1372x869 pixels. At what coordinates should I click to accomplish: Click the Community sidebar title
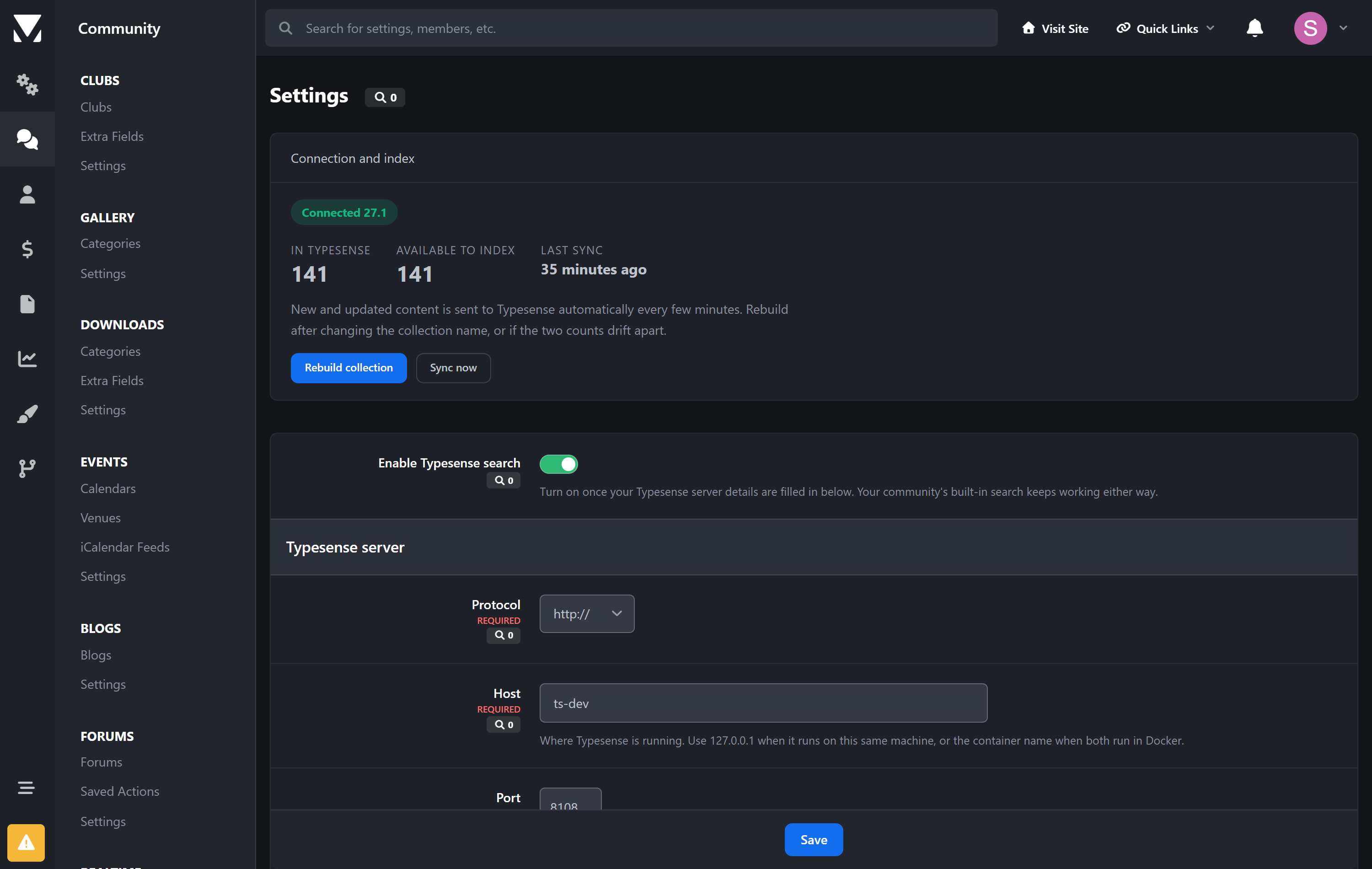(x=119, y=28)
